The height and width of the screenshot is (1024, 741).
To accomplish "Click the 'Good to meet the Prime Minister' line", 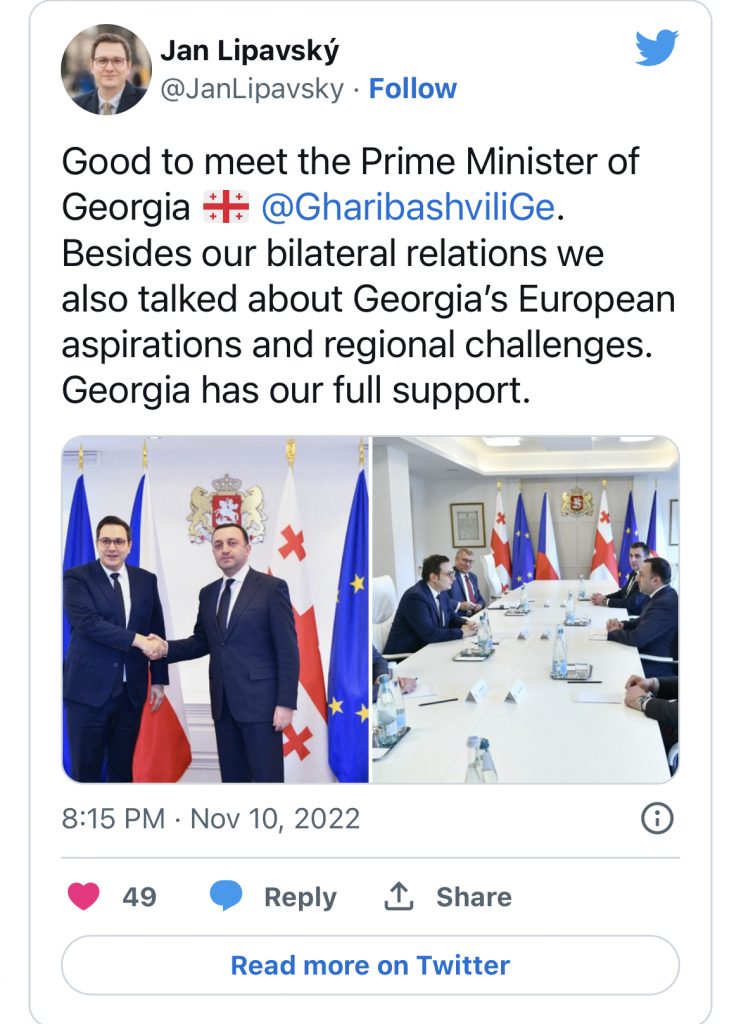I will point(350,161).
